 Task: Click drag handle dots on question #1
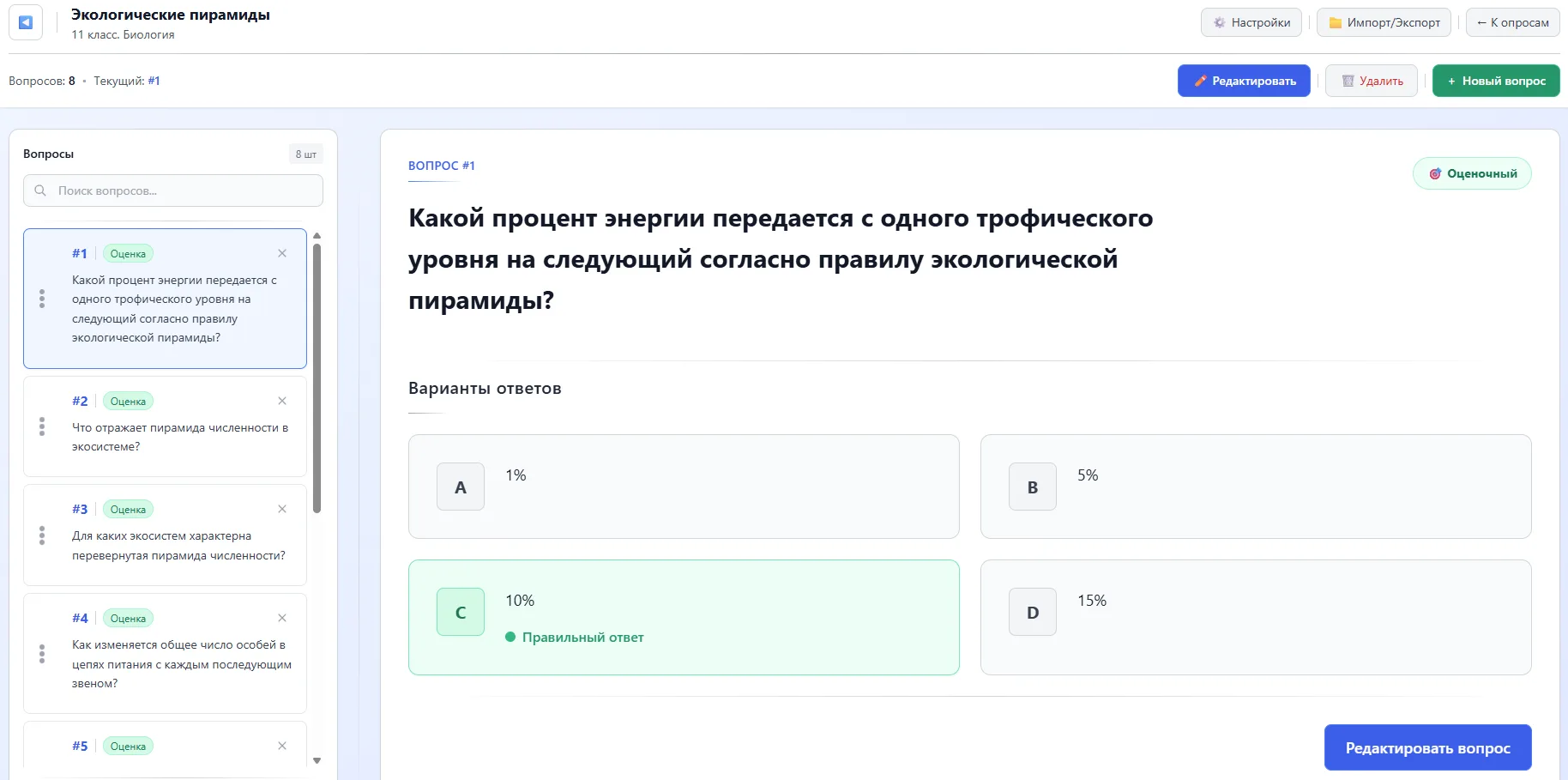coord(42,299)
